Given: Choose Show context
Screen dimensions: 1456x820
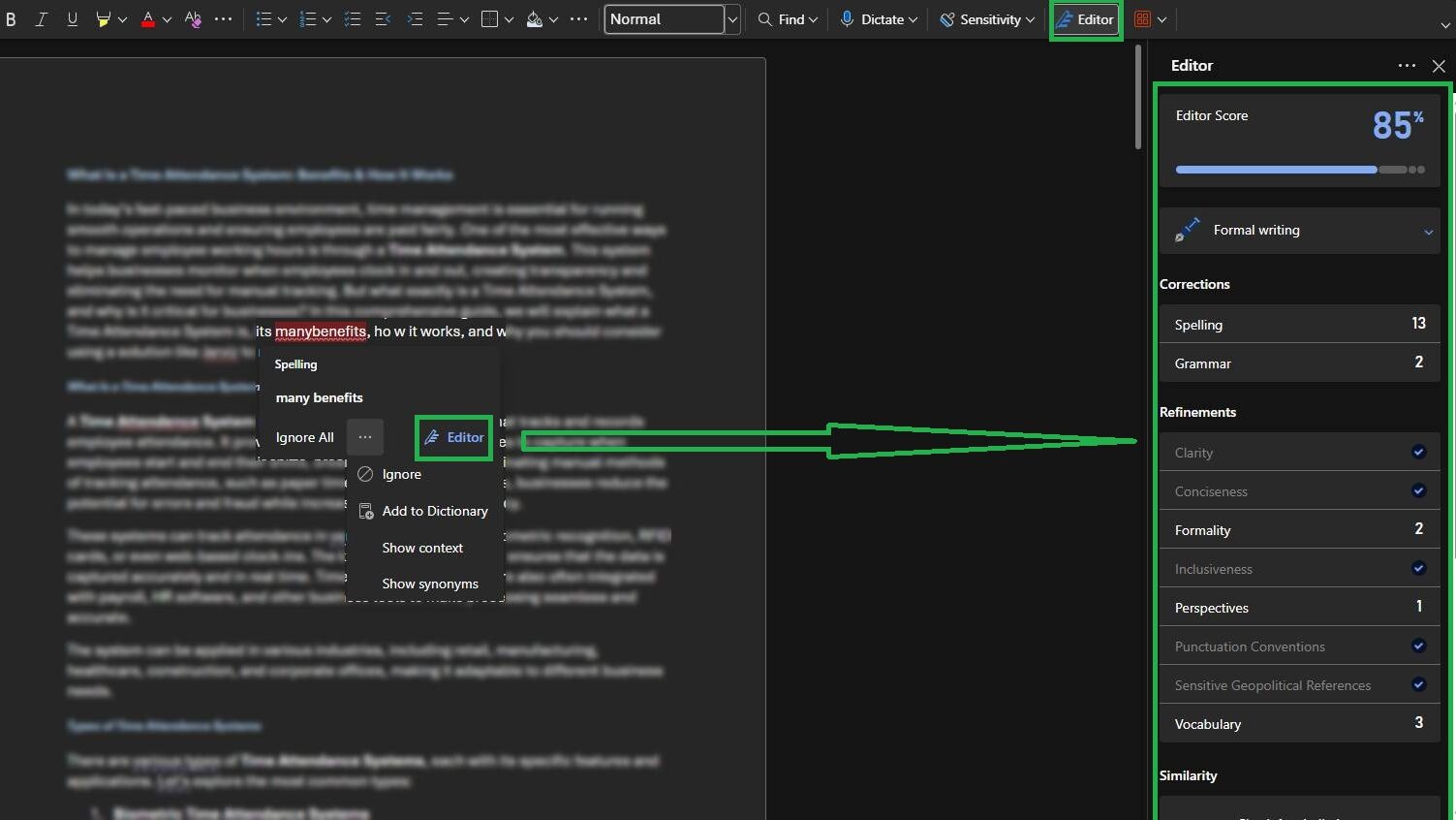Looking at the screenshot, I should [x=422, y=549].
